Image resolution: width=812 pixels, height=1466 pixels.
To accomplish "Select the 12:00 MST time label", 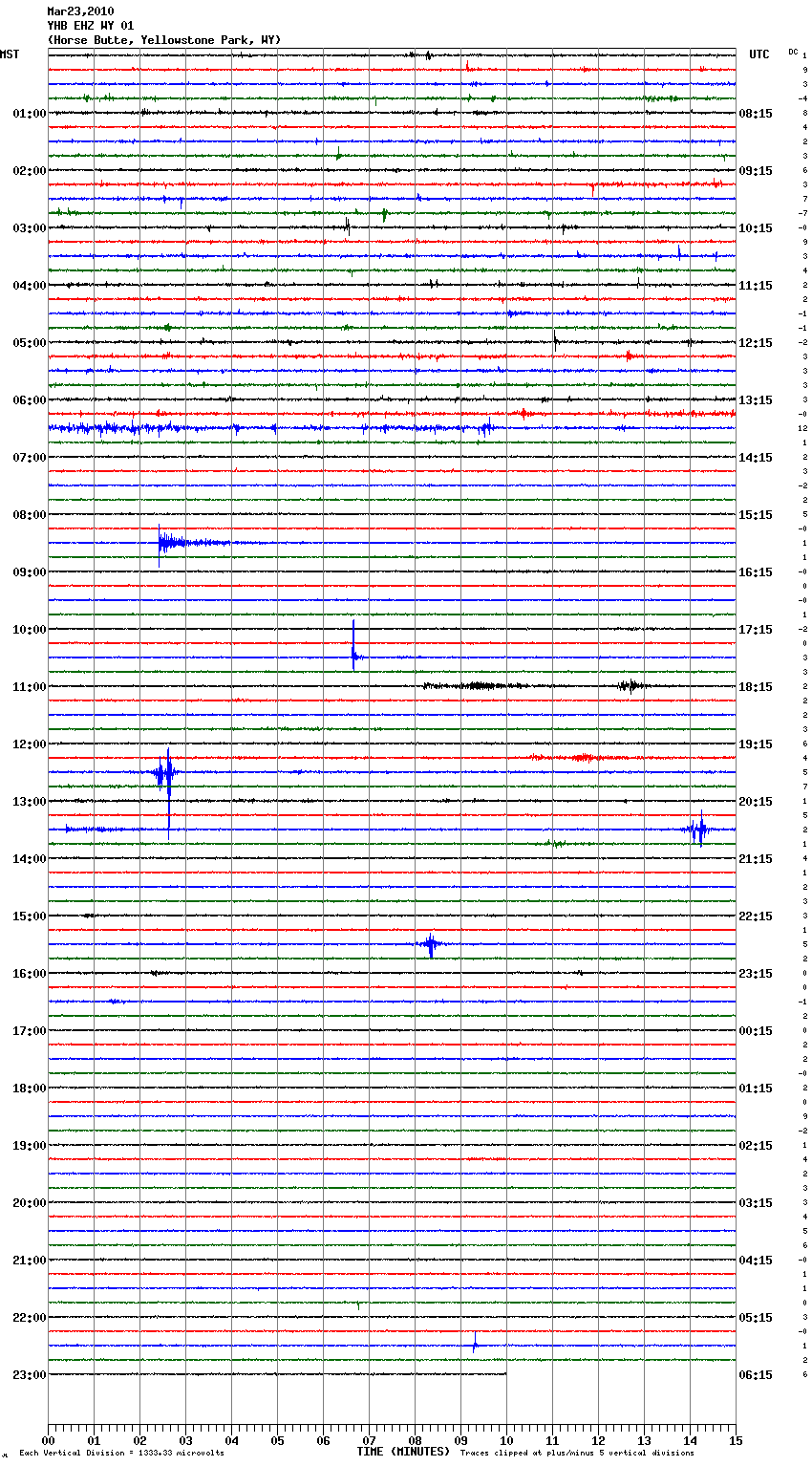I will coord(30,744).
